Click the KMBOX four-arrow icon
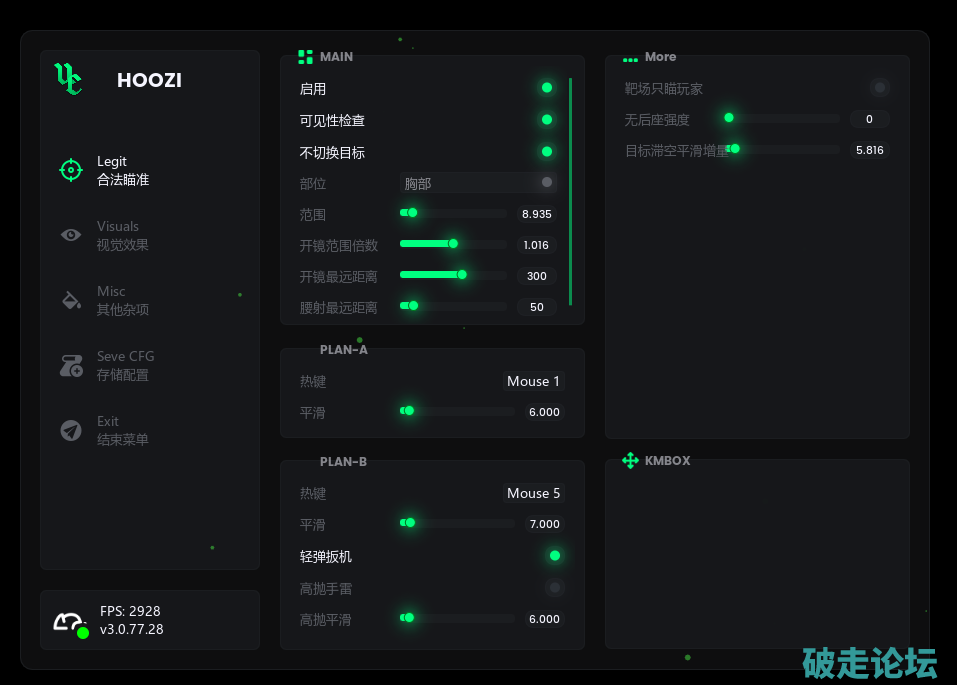The height and width of the screenshot is (685, 957). coord(630,461)
